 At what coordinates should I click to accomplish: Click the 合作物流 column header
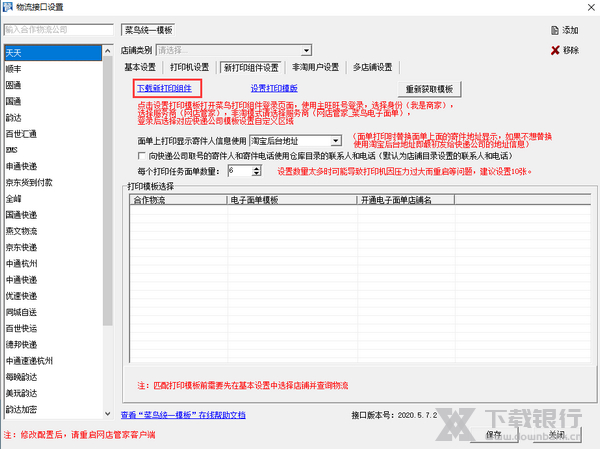(x=179, y=199)
